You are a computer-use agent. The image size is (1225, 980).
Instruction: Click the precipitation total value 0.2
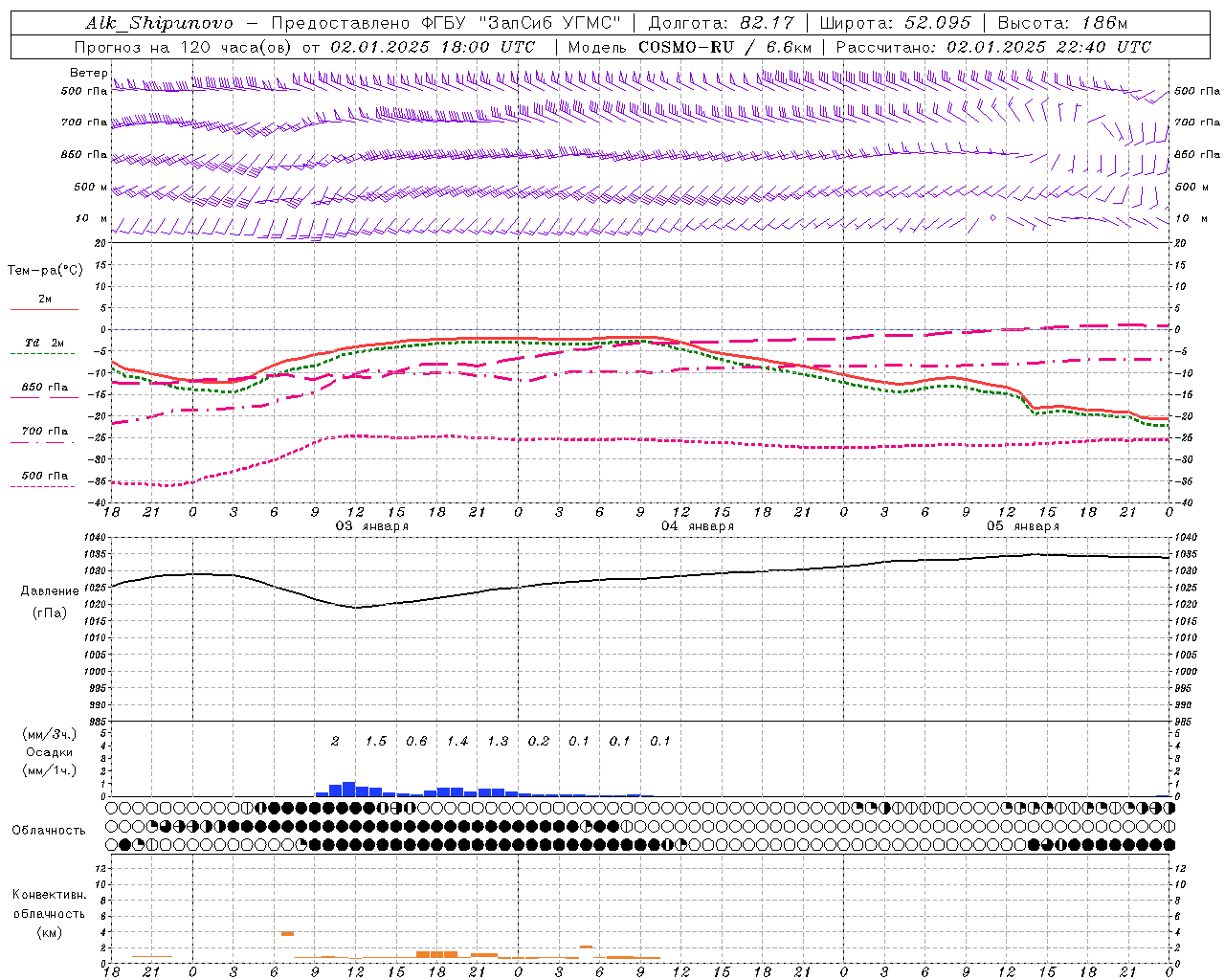tap(539, 742)
